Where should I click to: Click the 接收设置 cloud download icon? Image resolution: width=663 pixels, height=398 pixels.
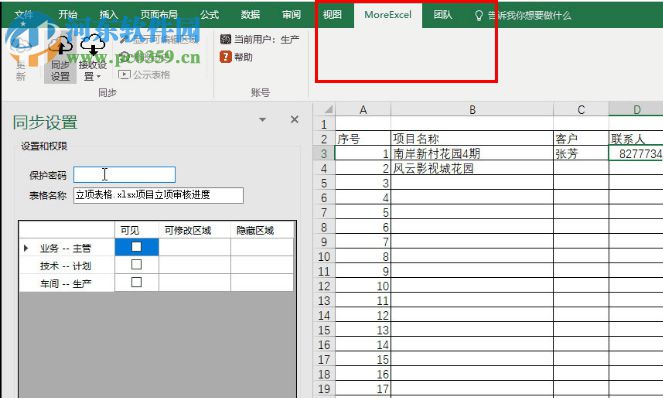click(x=93, y=46)
